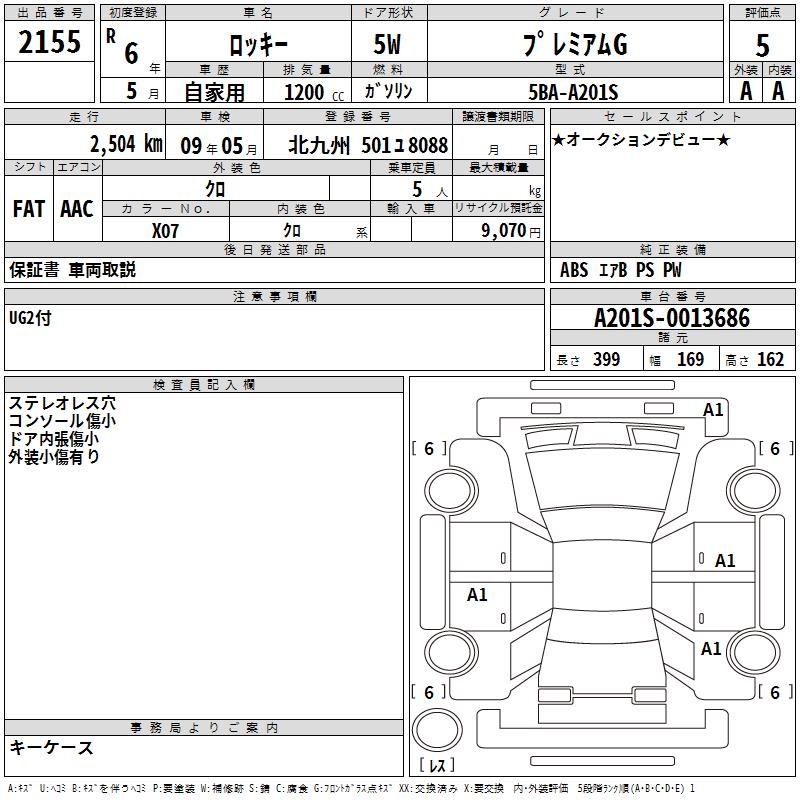The height and width of the screenshot is (800, 800).
Task: Select grade プレミアムG
Action: 575,44
